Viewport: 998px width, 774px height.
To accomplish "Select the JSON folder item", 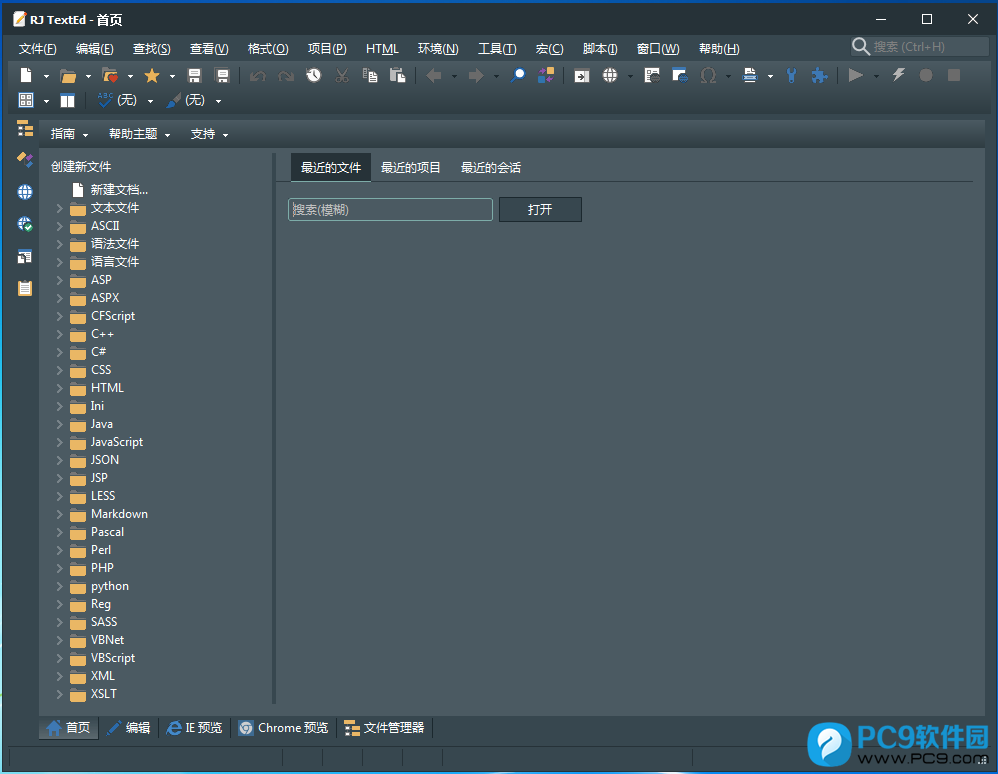I will click(x=105, y=460).
